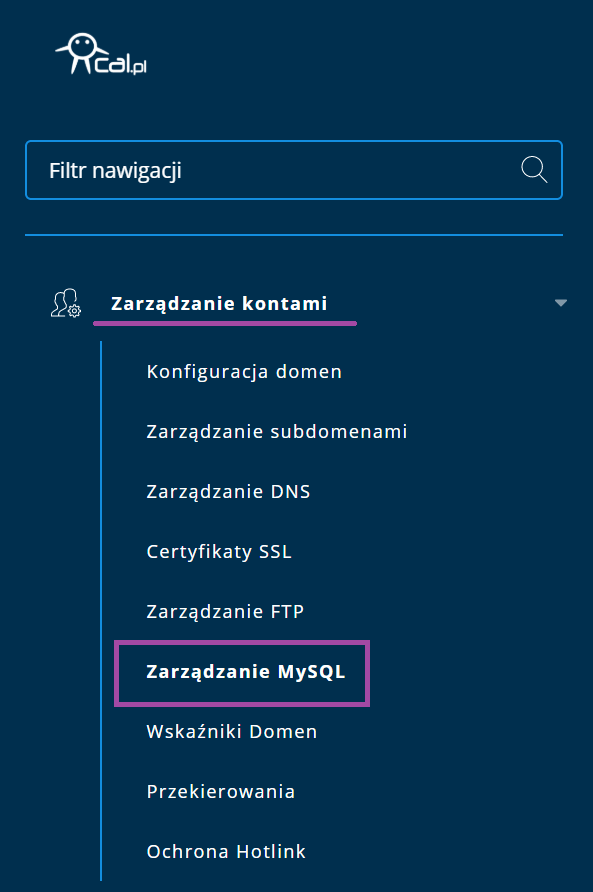
Task: Click the Filtr nawigacji placeholder text
Action: pos(115,171)
